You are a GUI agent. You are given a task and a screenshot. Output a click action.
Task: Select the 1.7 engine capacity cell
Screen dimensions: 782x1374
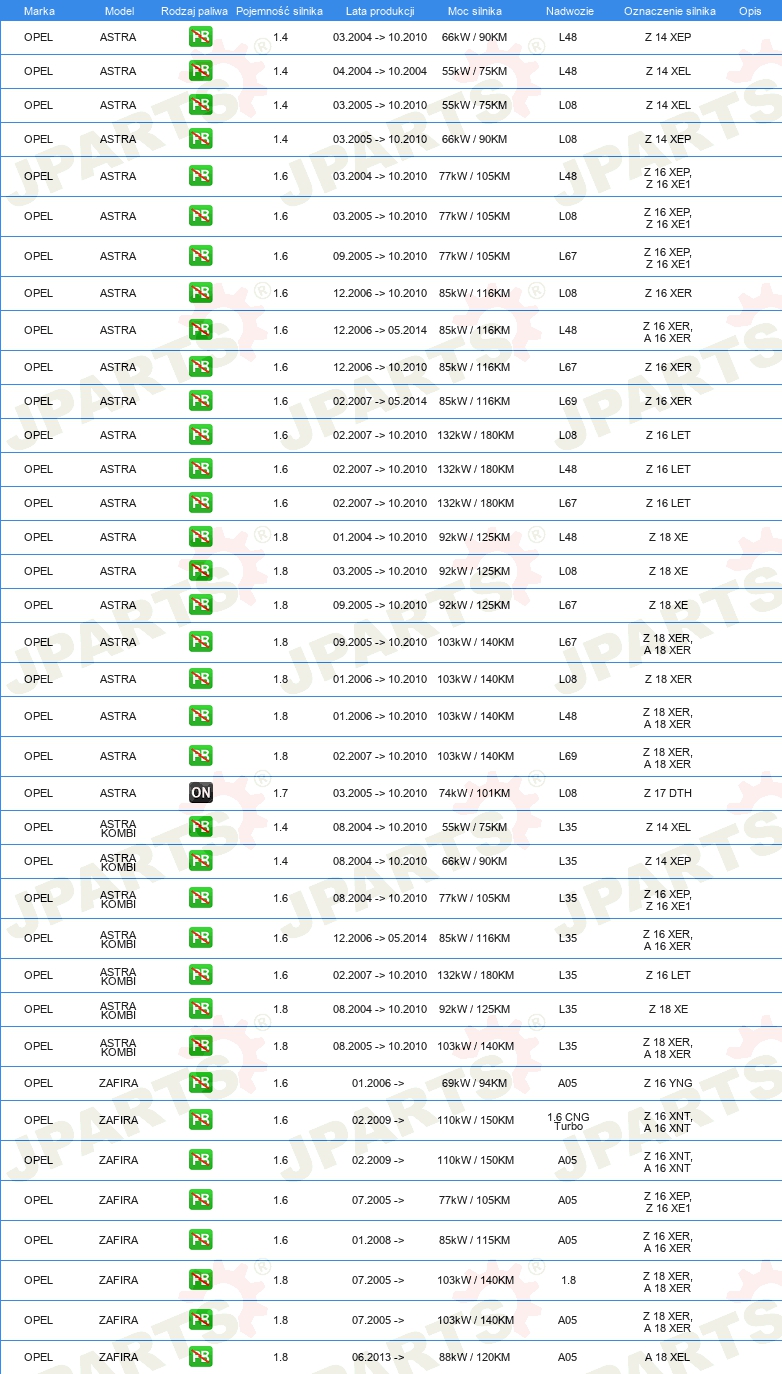pyautogui.click(x=280, y=793)
